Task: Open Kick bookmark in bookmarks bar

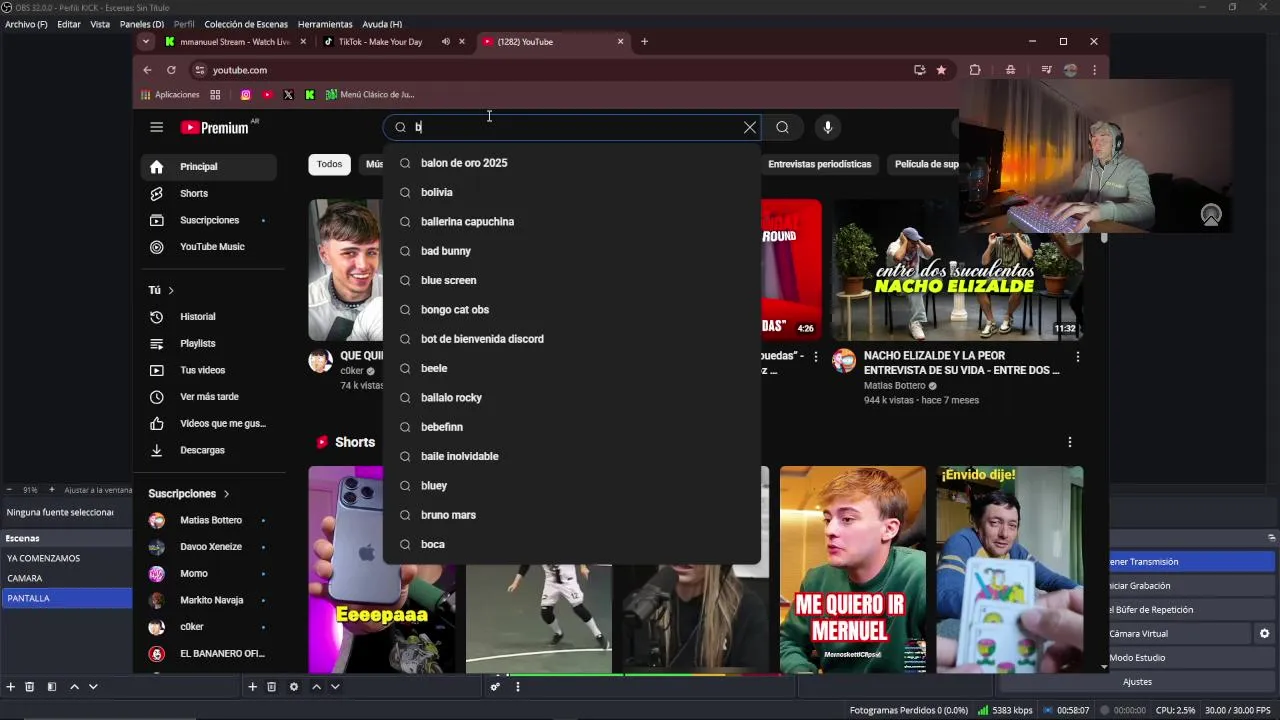Action: coord(309,95)
